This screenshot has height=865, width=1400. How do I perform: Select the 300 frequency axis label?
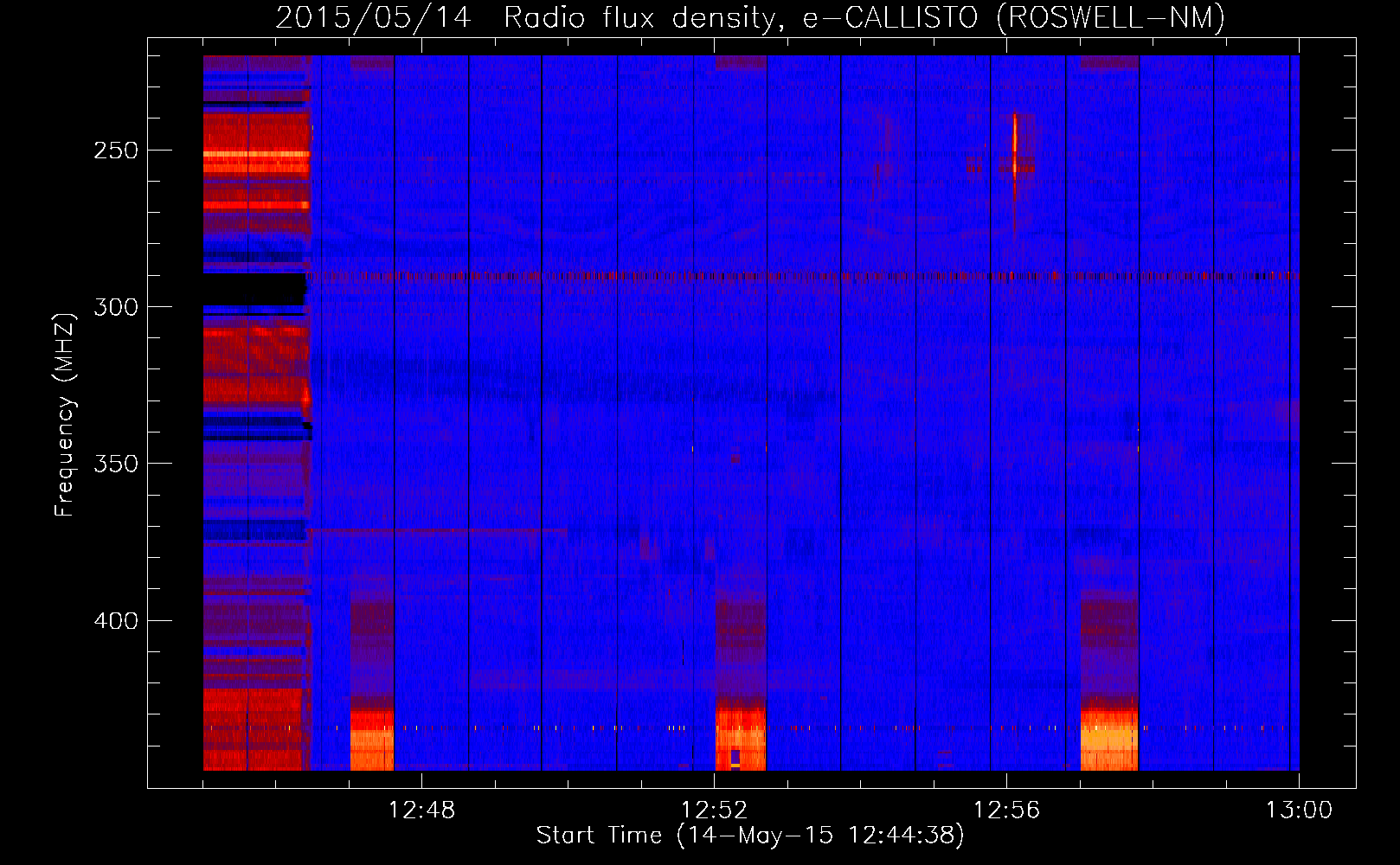tap(116, 307)
